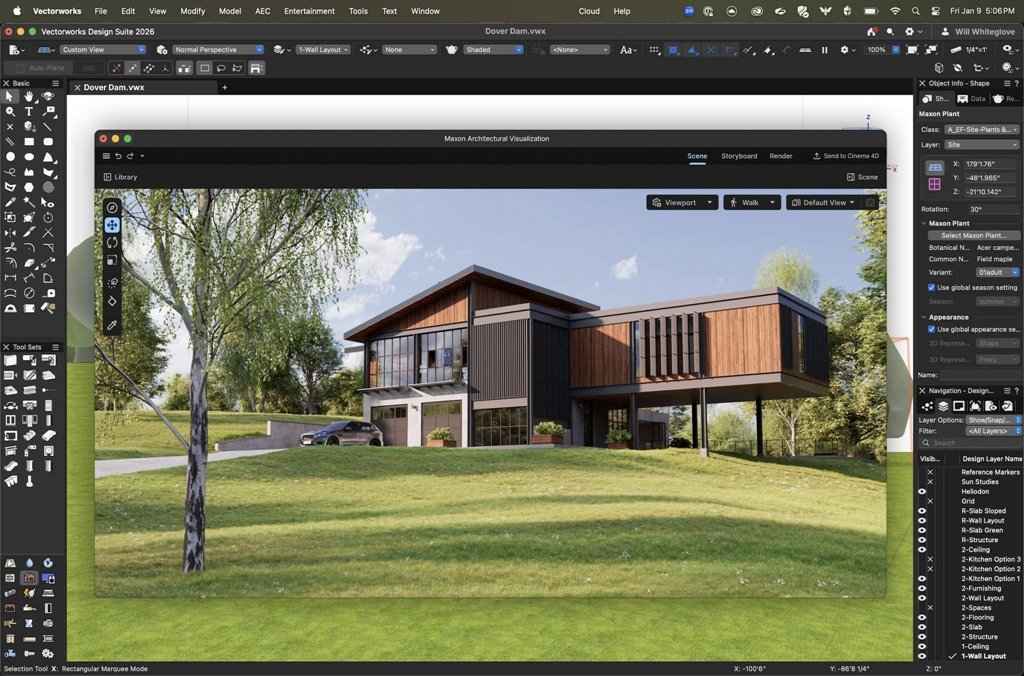Screen dimensions: 1024x676
Task: Click the Rotation value field
Action: [x=993, y=209]
